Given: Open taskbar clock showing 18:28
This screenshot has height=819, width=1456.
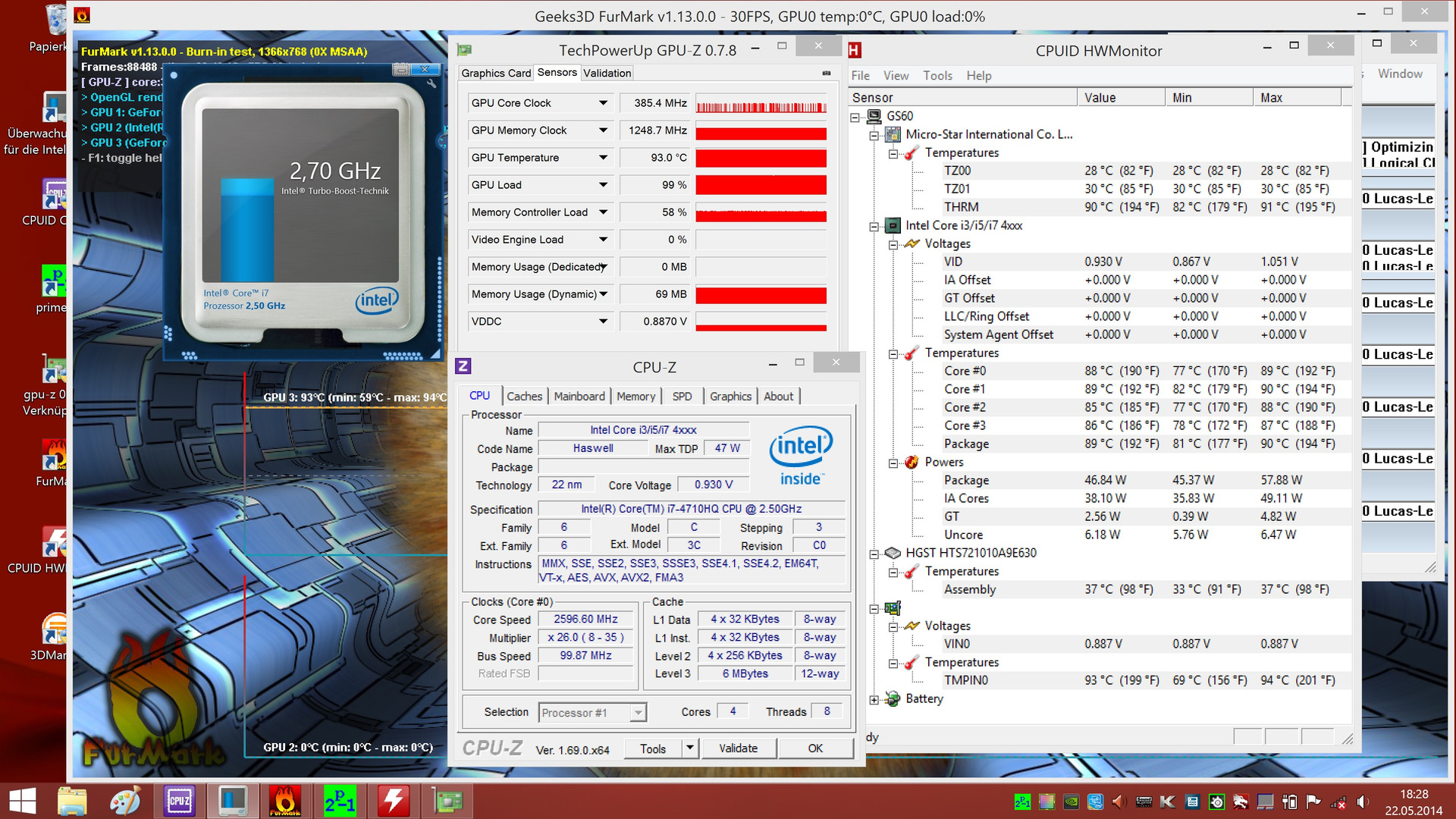Looking at the screenshot, I should point(1414,802).
